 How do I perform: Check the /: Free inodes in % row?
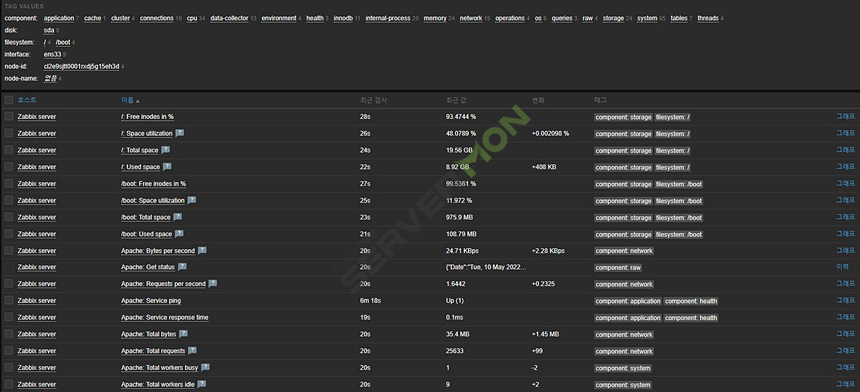click(9, 117)
